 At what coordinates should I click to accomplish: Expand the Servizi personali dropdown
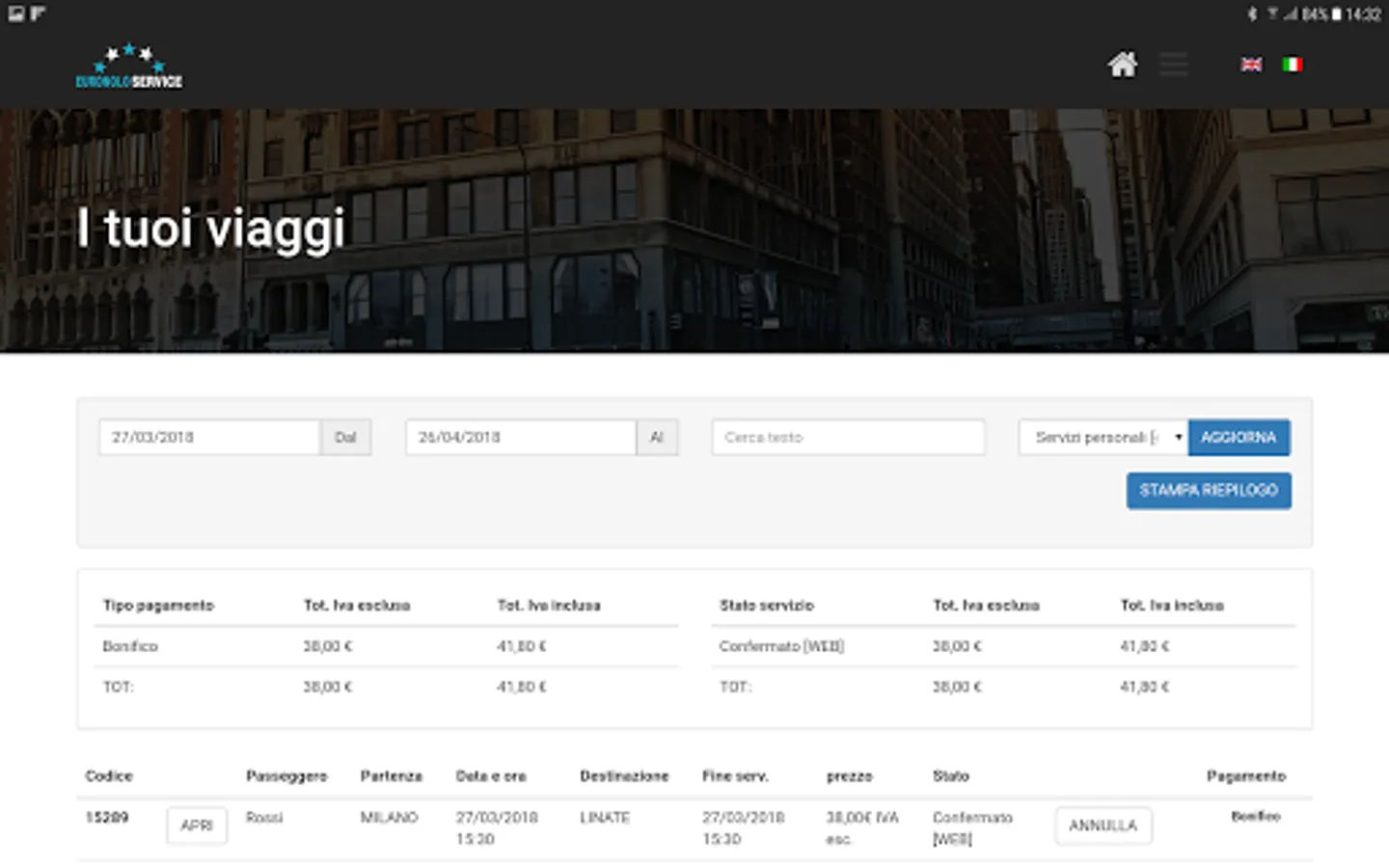tap(1103, 437)
